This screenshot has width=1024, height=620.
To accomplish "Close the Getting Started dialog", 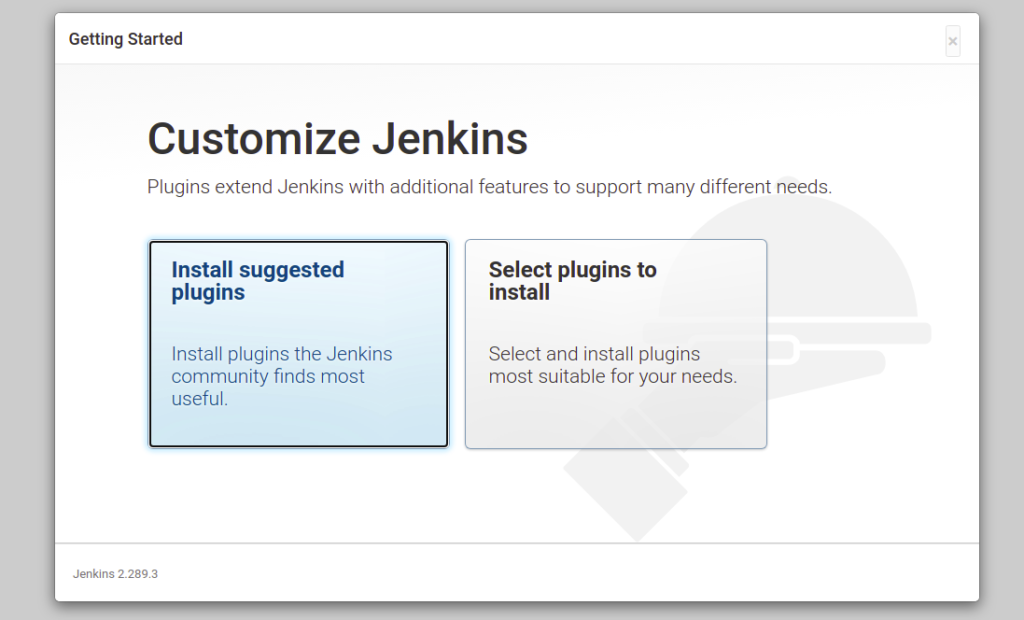I will pos(953,41).
